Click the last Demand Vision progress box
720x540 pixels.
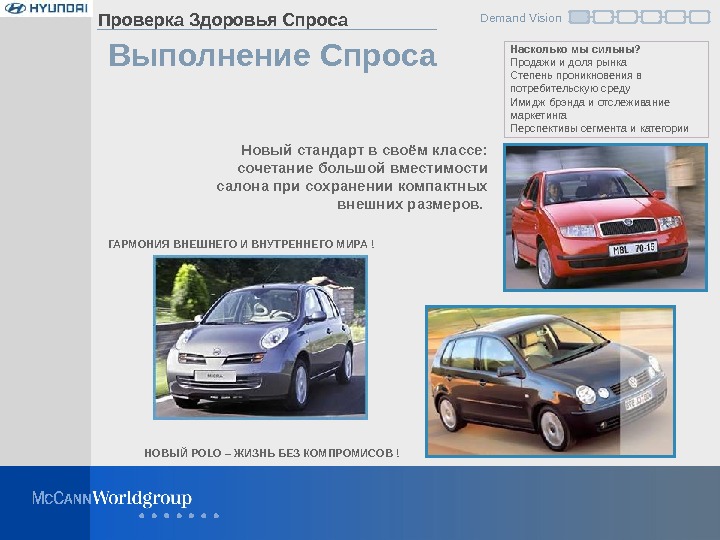click(x=699, y=17)
